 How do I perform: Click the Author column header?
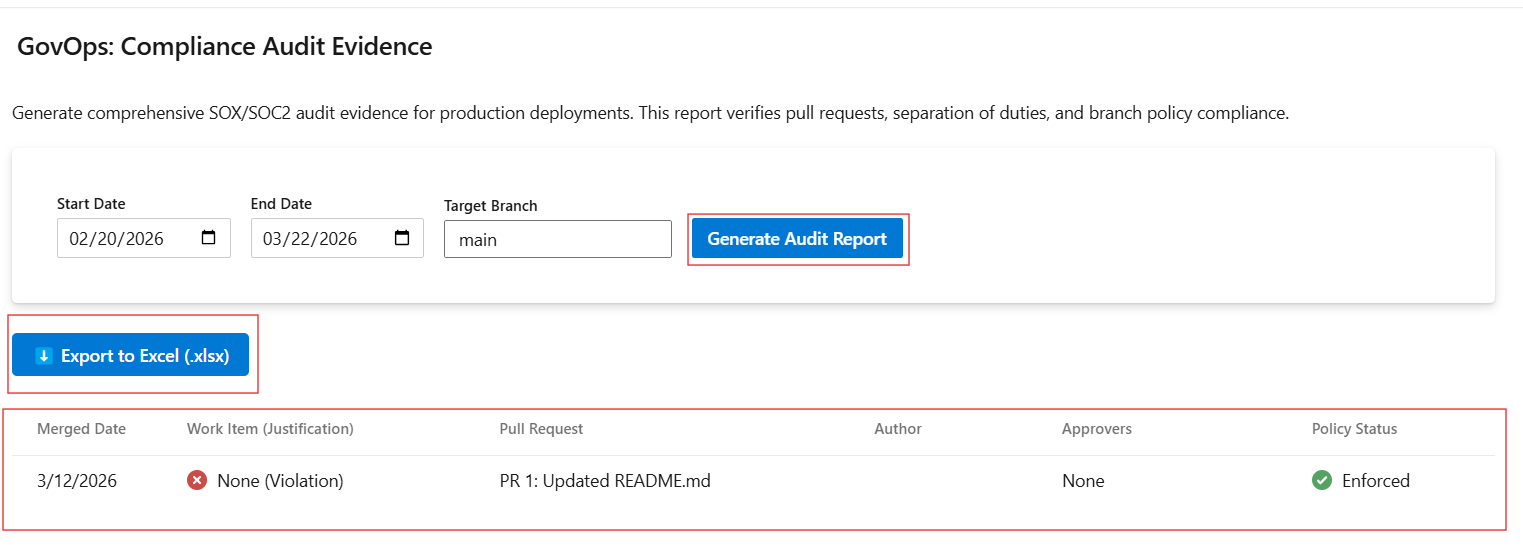tap(898, 429)
